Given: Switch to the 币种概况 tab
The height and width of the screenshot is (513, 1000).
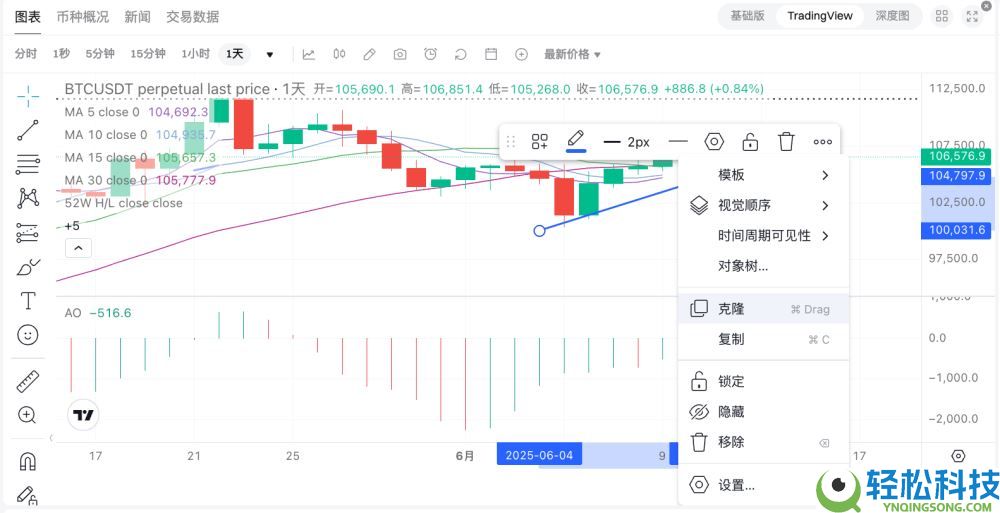Looking at the screenshot, I should [x=83, y=17].
